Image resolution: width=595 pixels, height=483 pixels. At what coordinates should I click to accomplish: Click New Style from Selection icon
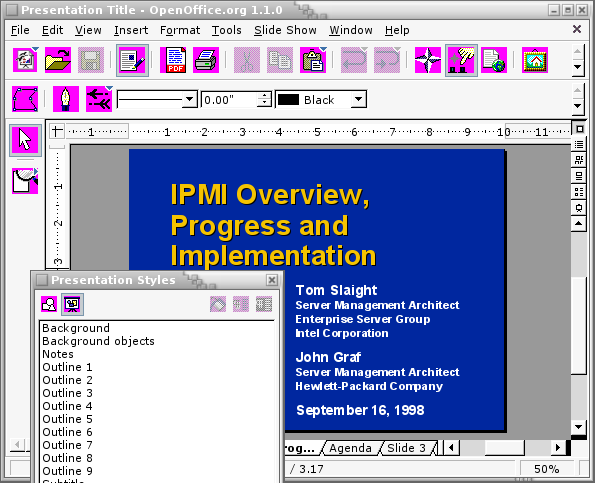pos(241,304)
